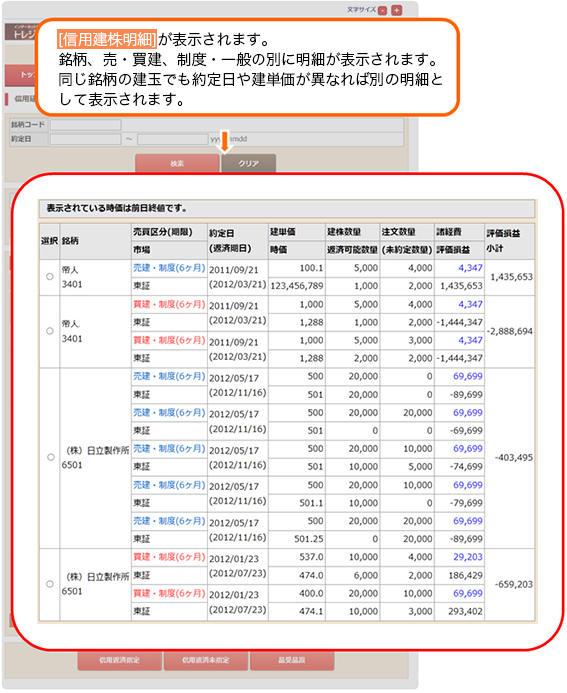Focus the 銘柄コード input field
Image resolution: width=567 pixels, height=693 pixels.
click(x=86, y=125)
